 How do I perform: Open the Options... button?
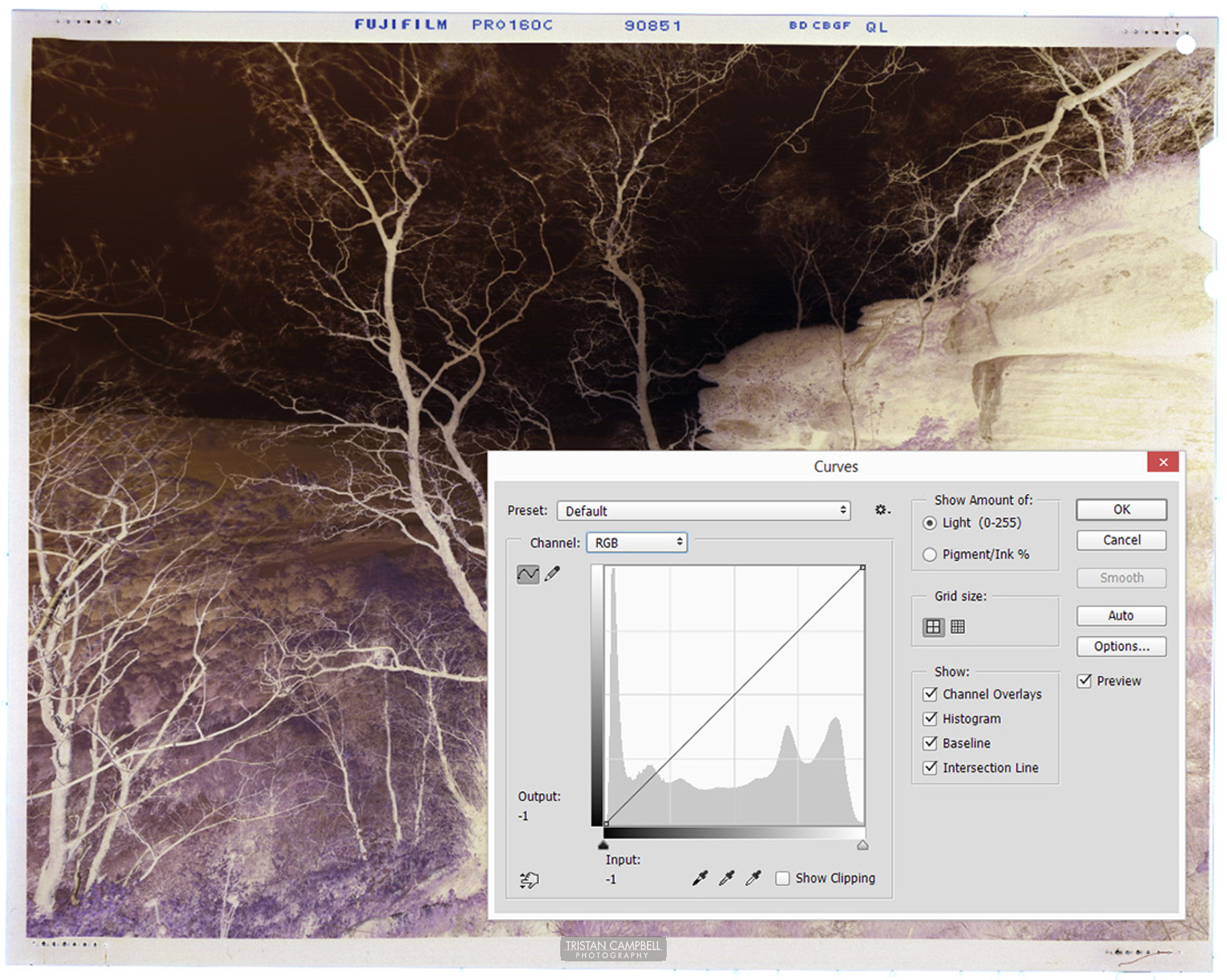point(1121,647)
